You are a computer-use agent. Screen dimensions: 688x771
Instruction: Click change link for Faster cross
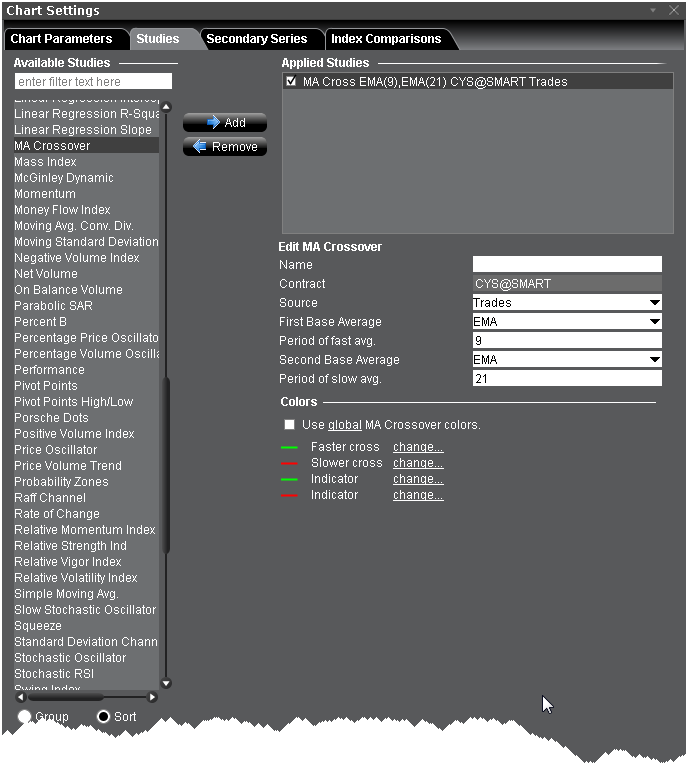click(x=418, y=447)
